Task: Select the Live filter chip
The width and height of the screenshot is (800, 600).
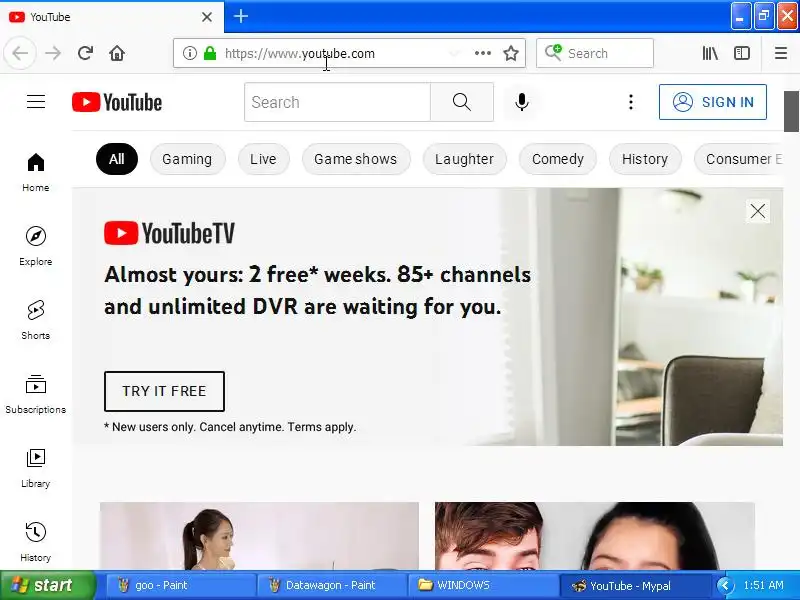Action: (x=263, y=159)
